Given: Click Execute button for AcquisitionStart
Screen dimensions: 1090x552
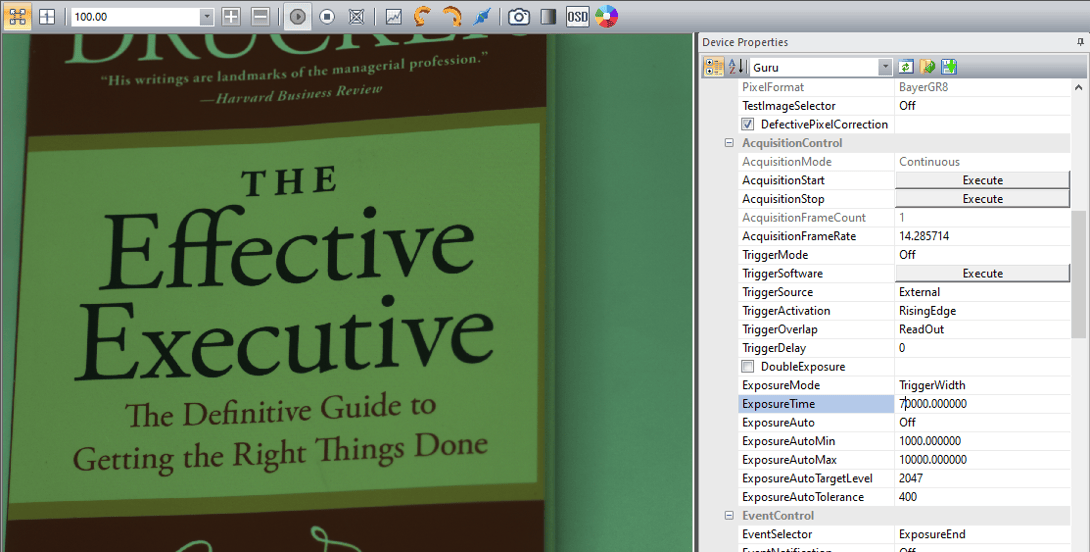Looking at the screenshot, I should point(982,180).
